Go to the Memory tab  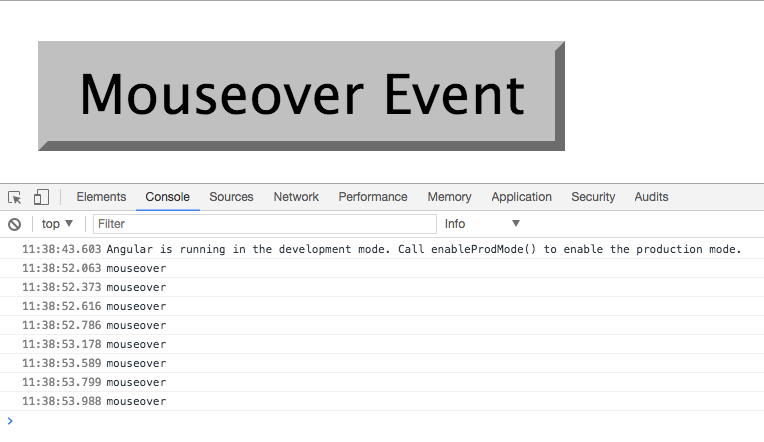pos(449,197)
